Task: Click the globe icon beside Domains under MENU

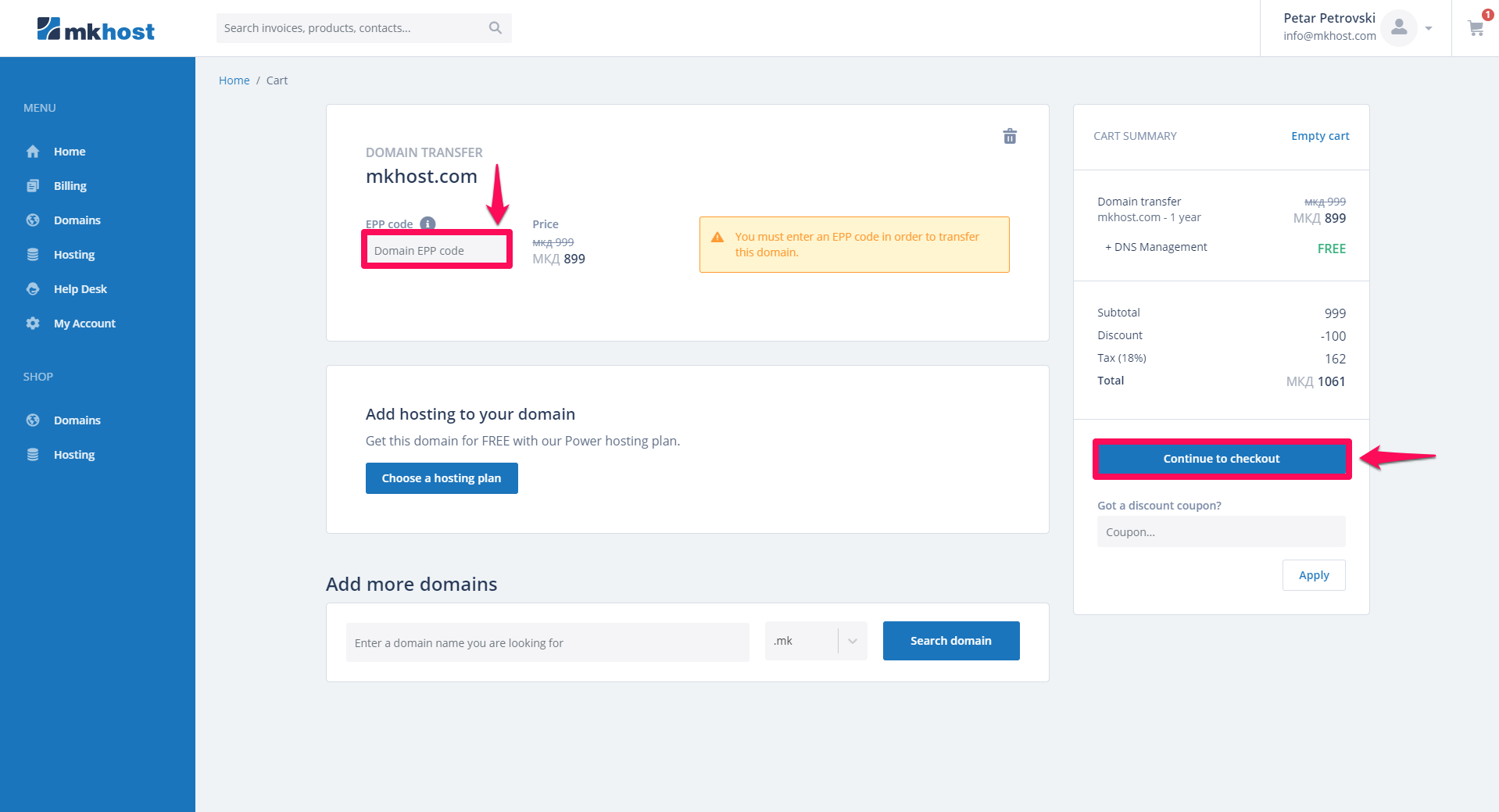Action: point(33,220)
